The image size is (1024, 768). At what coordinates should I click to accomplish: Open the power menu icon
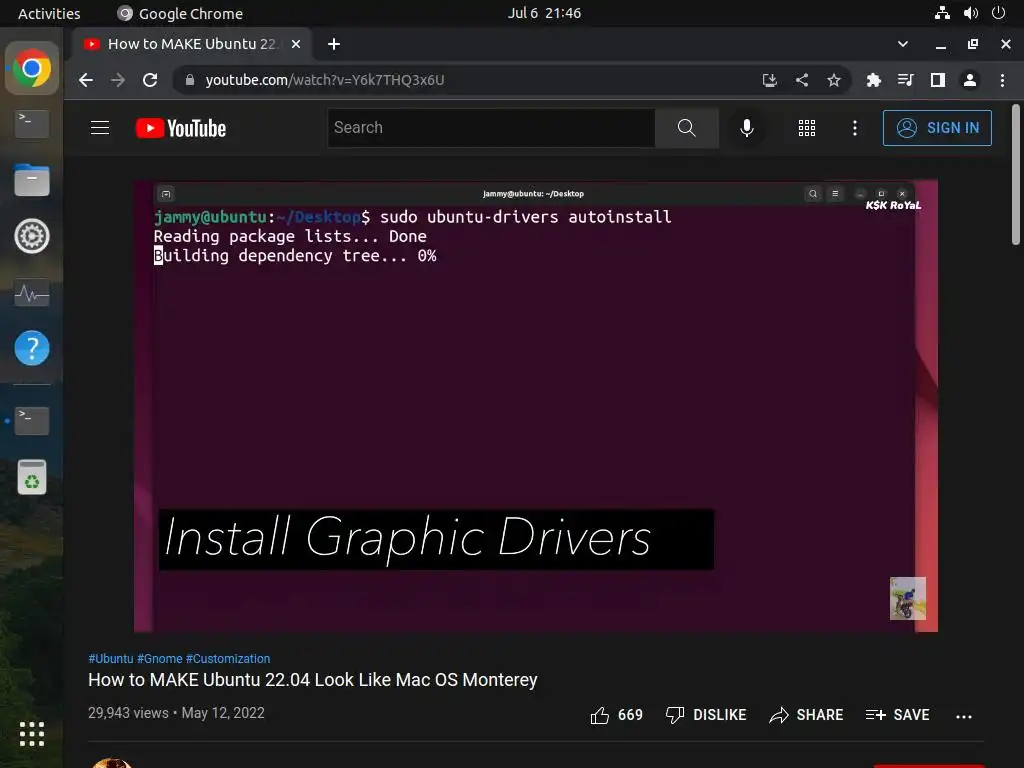click(999, 13)
